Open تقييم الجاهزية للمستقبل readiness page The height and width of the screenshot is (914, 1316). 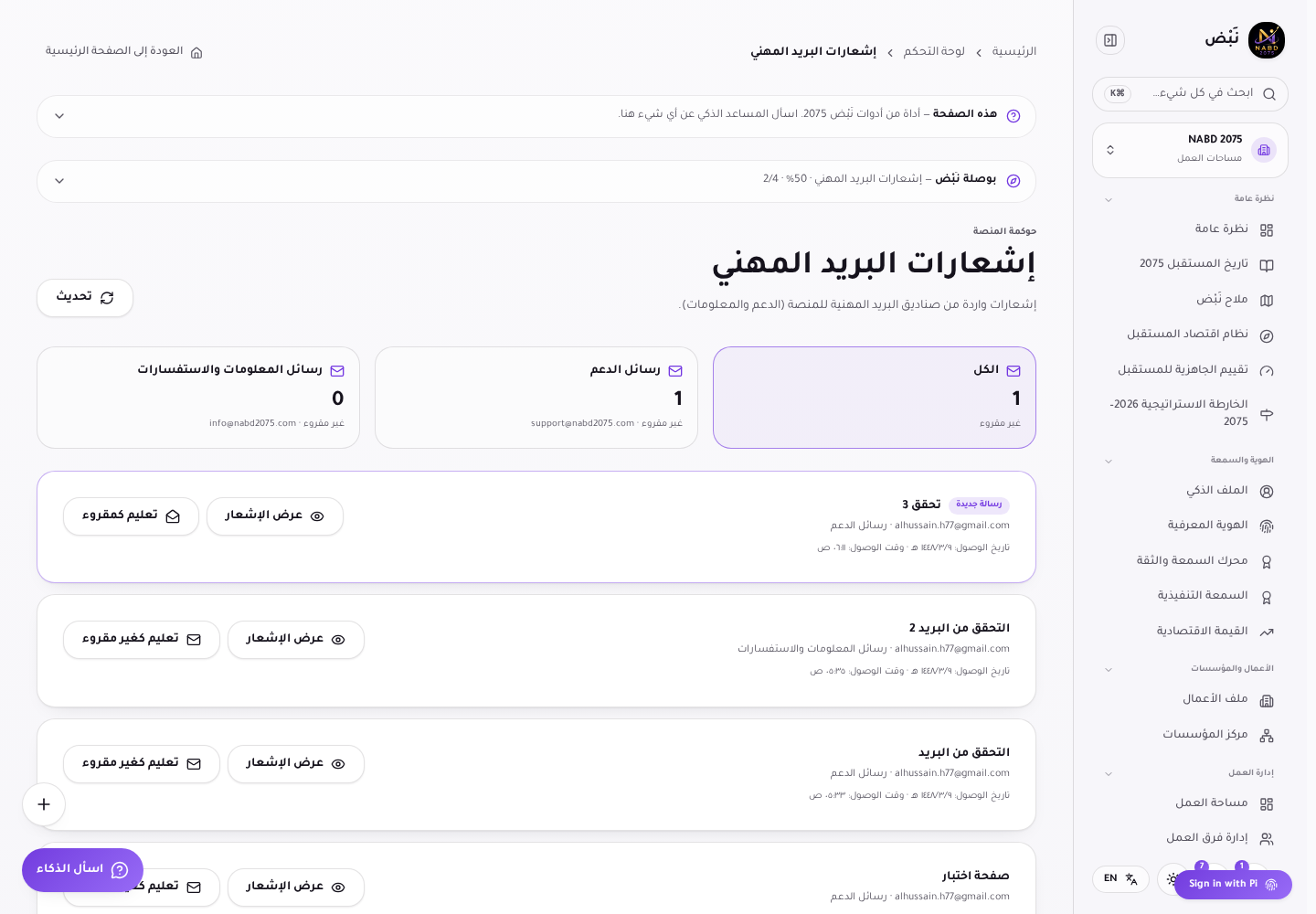click(1190, 370)
